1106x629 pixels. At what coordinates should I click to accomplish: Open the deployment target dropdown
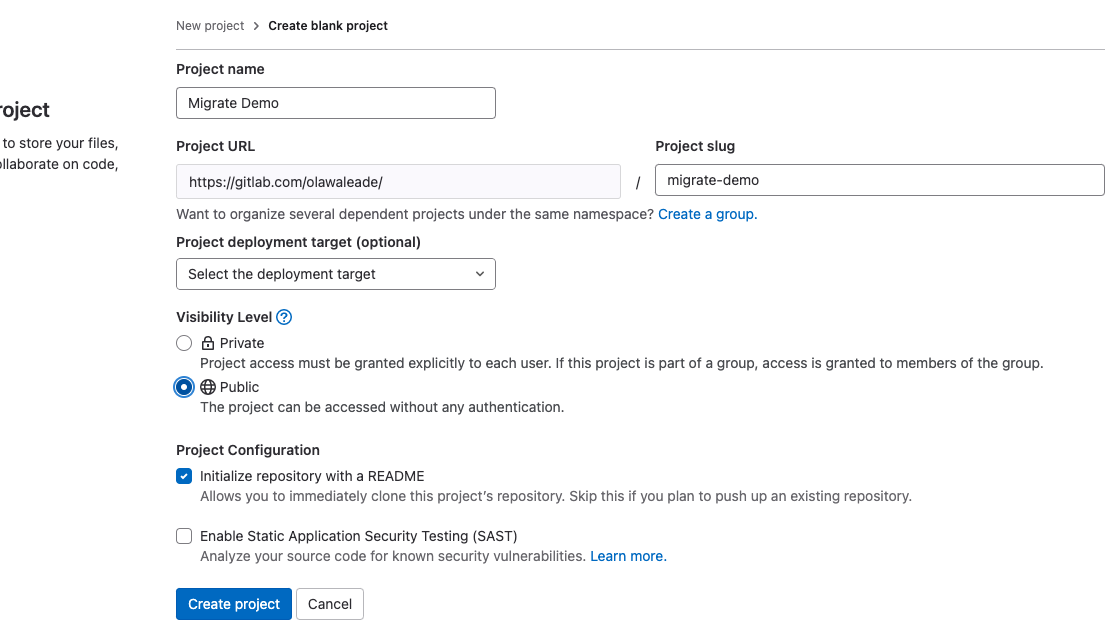click(x=335, y=274)
